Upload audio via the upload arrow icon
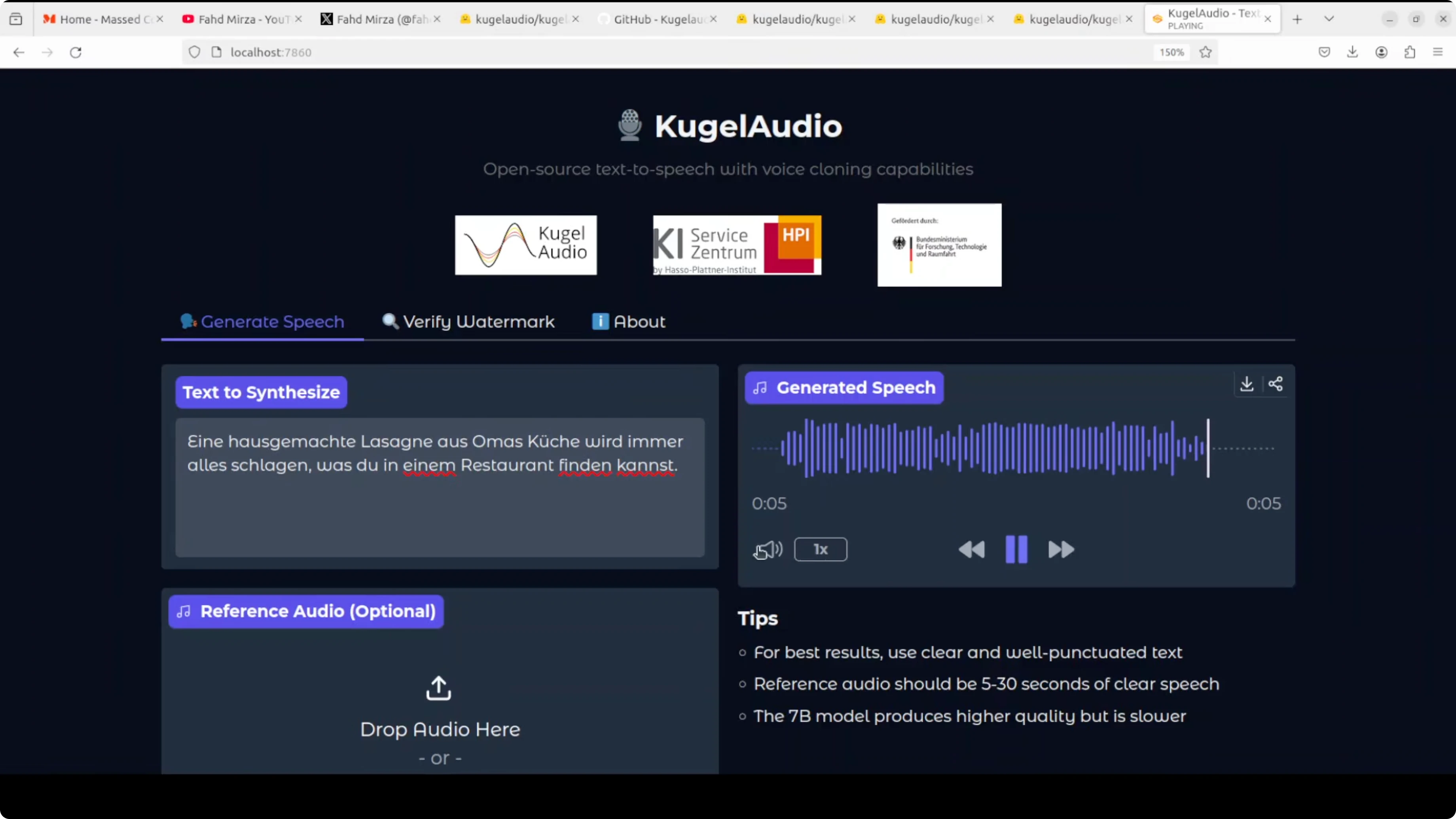Screen dimensions: 1456x819 (x=439, y=688)
